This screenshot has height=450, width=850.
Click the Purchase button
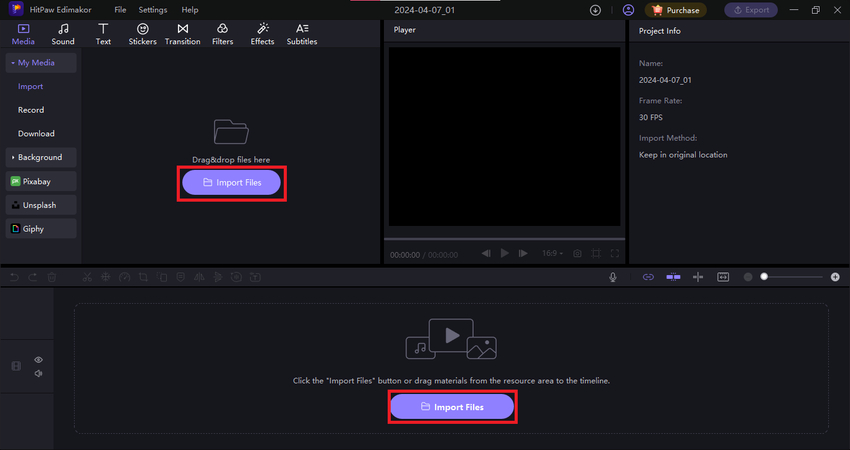(x=676, y=10)
